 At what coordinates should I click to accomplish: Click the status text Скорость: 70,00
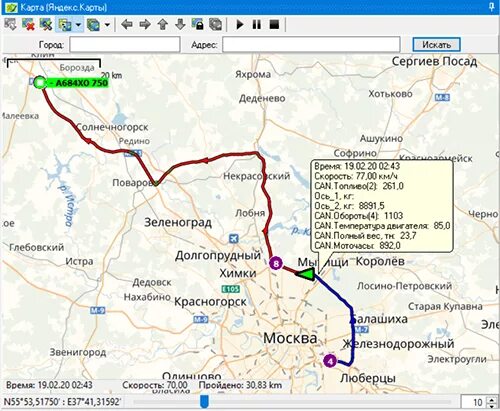pyautogui.click(x=154, y=385)
